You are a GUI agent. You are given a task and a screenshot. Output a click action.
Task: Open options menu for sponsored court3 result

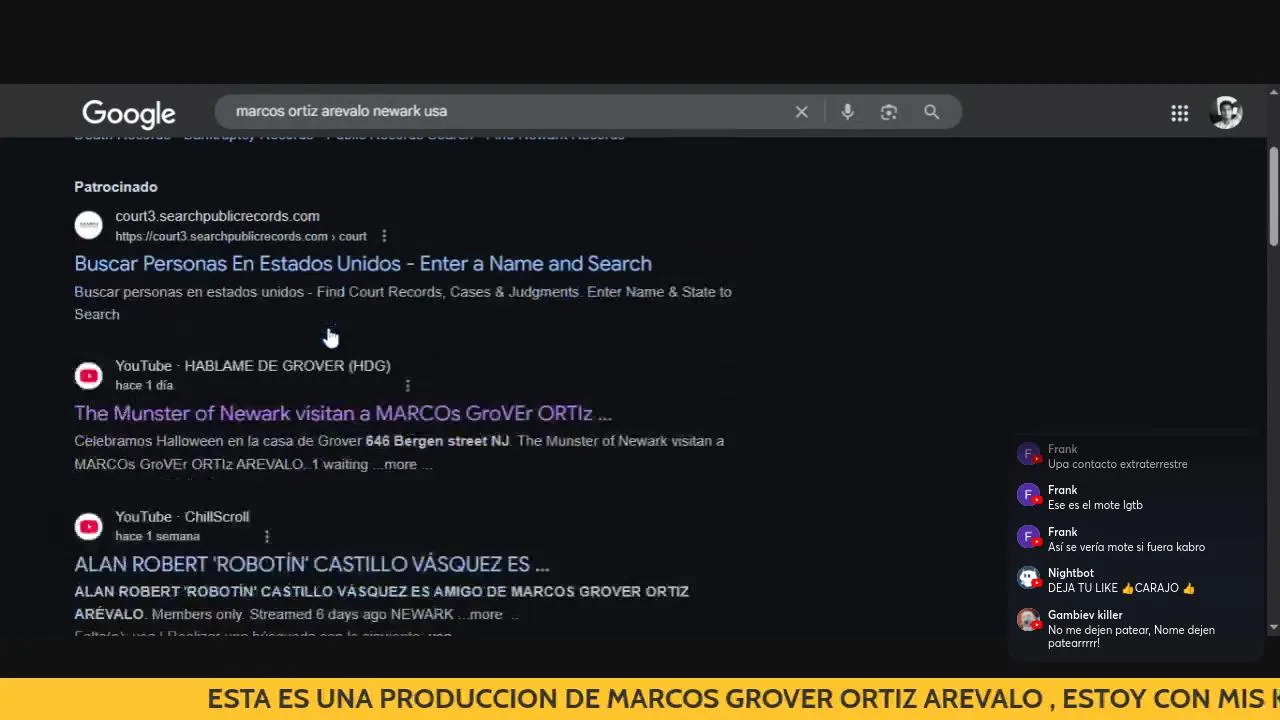384,236
